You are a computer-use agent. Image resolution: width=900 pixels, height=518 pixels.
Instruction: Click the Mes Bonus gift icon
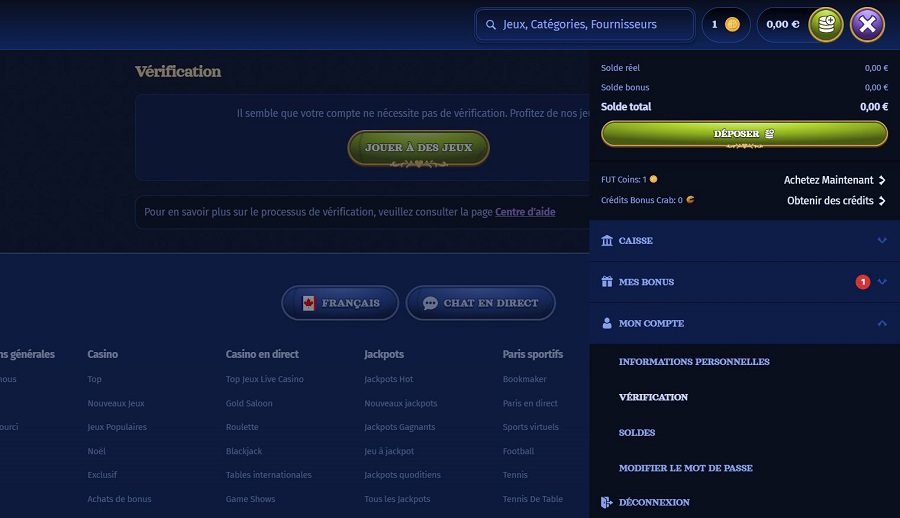tap(607, 282)
